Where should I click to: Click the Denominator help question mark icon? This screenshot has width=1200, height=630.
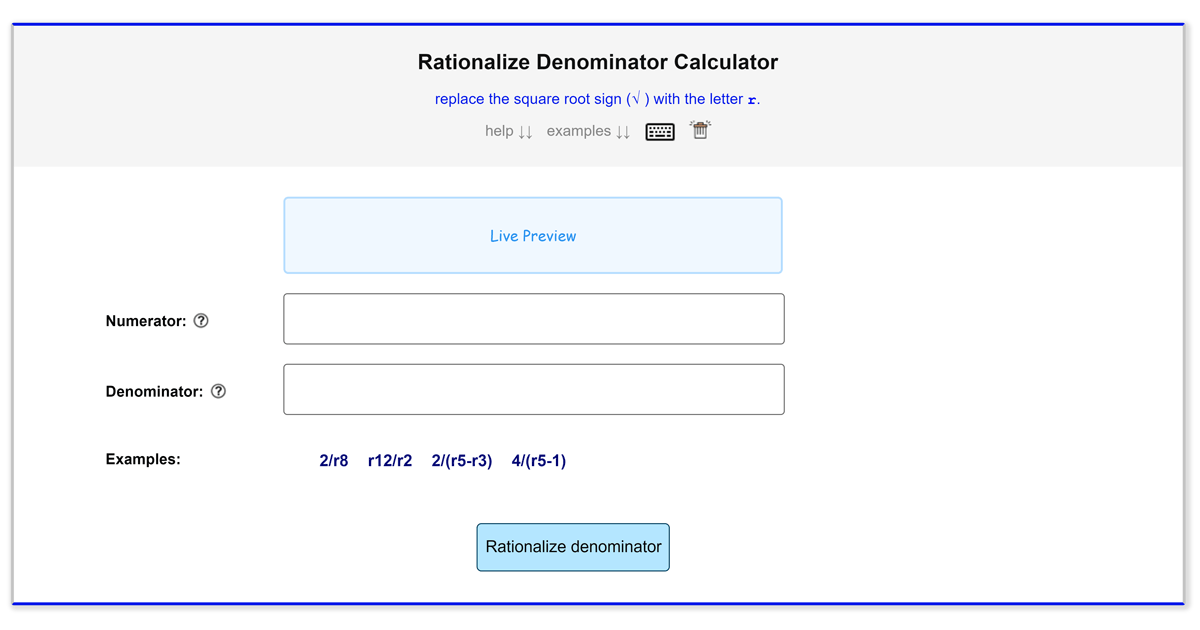(218, 391)
